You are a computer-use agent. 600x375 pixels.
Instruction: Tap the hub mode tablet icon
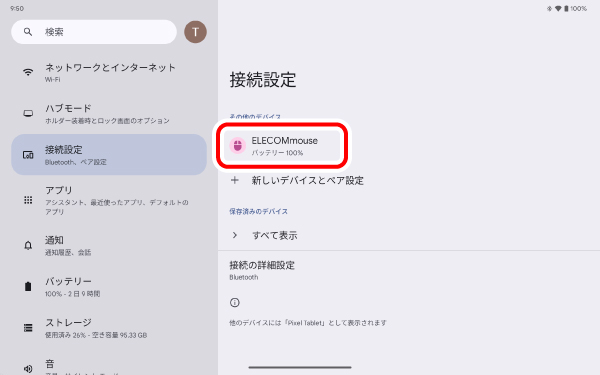[28, 113]
